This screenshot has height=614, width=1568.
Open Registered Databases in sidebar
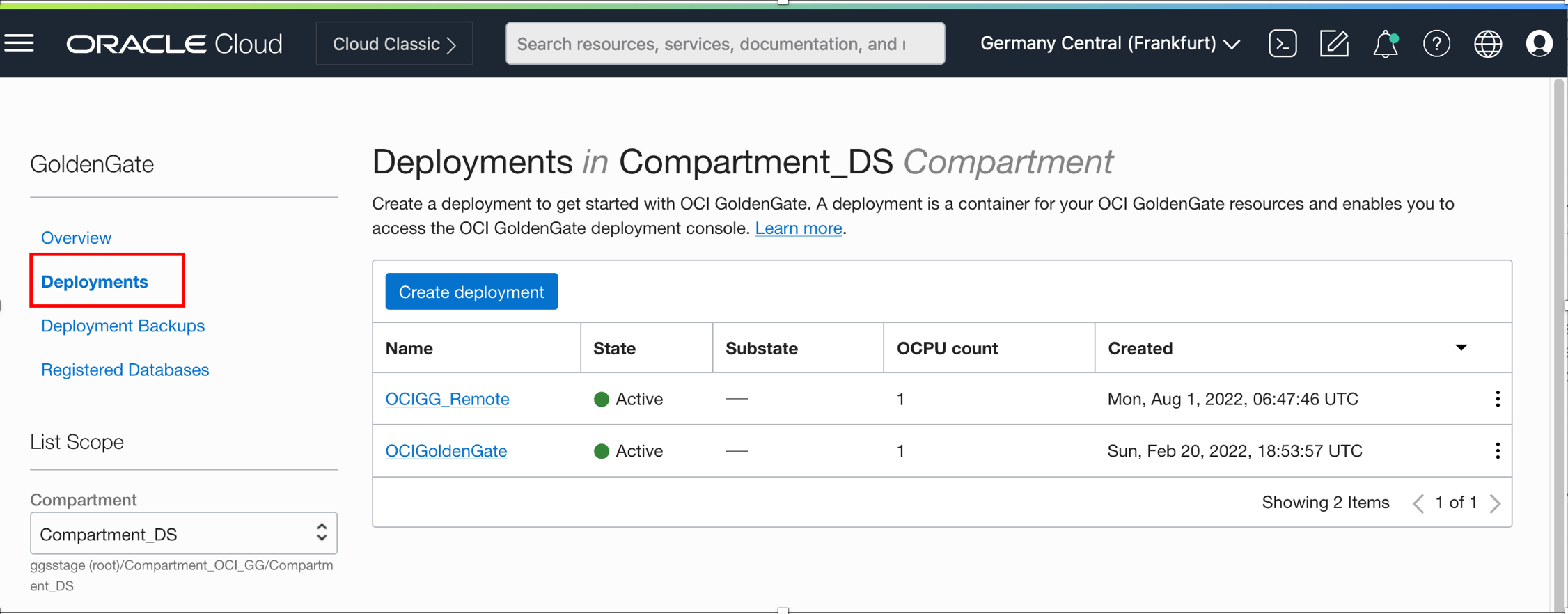point(125,370)
